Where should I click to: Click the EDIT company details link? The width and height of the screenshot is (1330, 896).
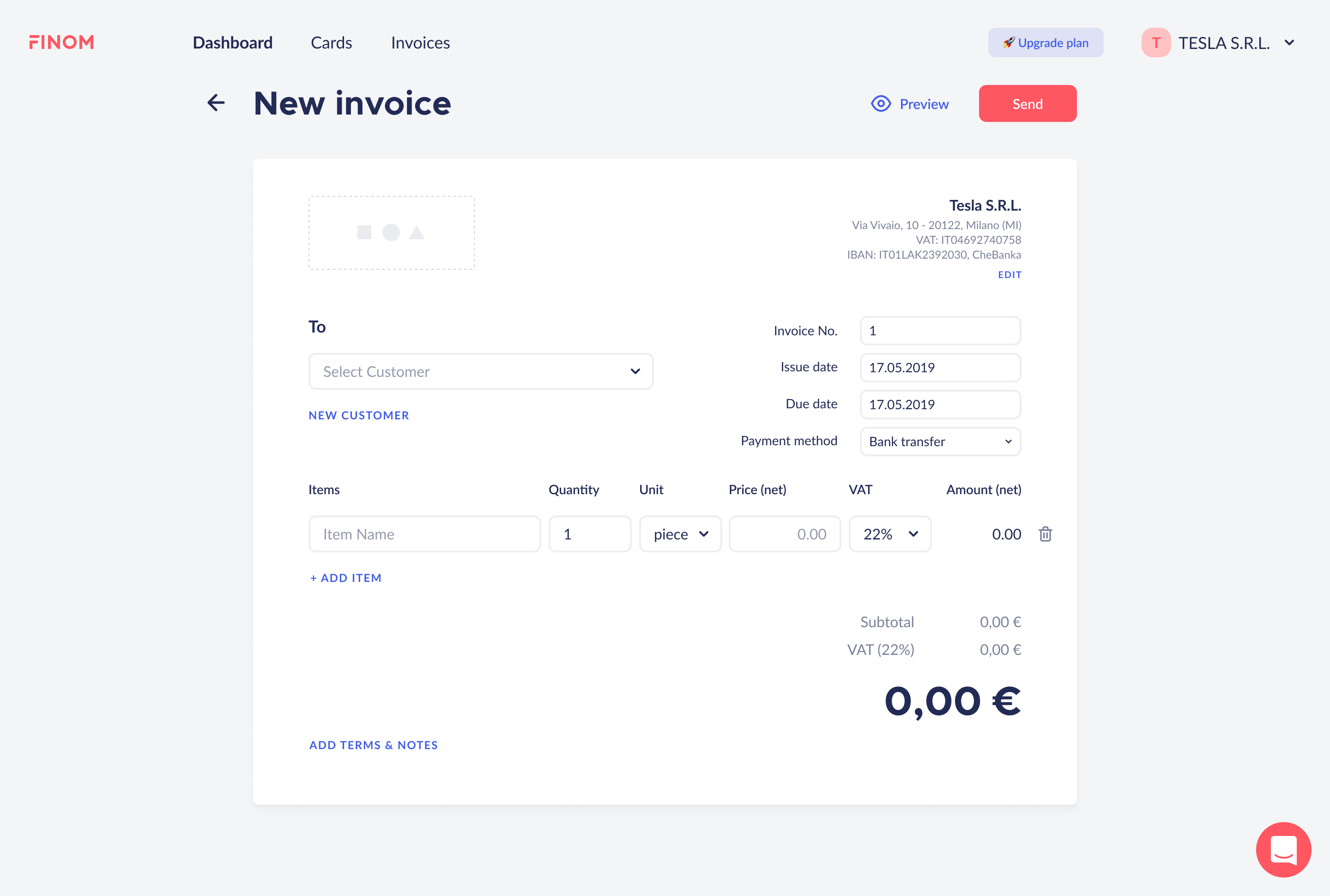coord(1011,275)
